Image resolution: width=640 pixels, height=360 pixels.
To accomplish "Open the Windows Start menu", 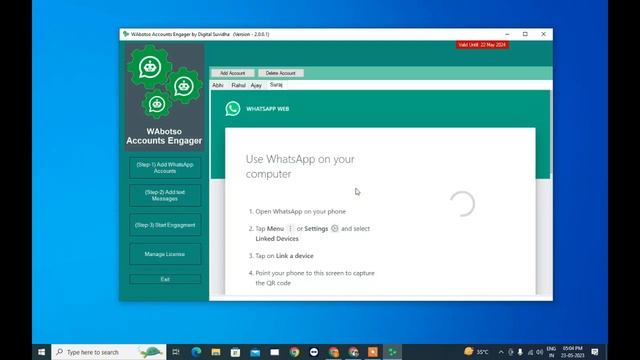I will [x=42, y=352].
